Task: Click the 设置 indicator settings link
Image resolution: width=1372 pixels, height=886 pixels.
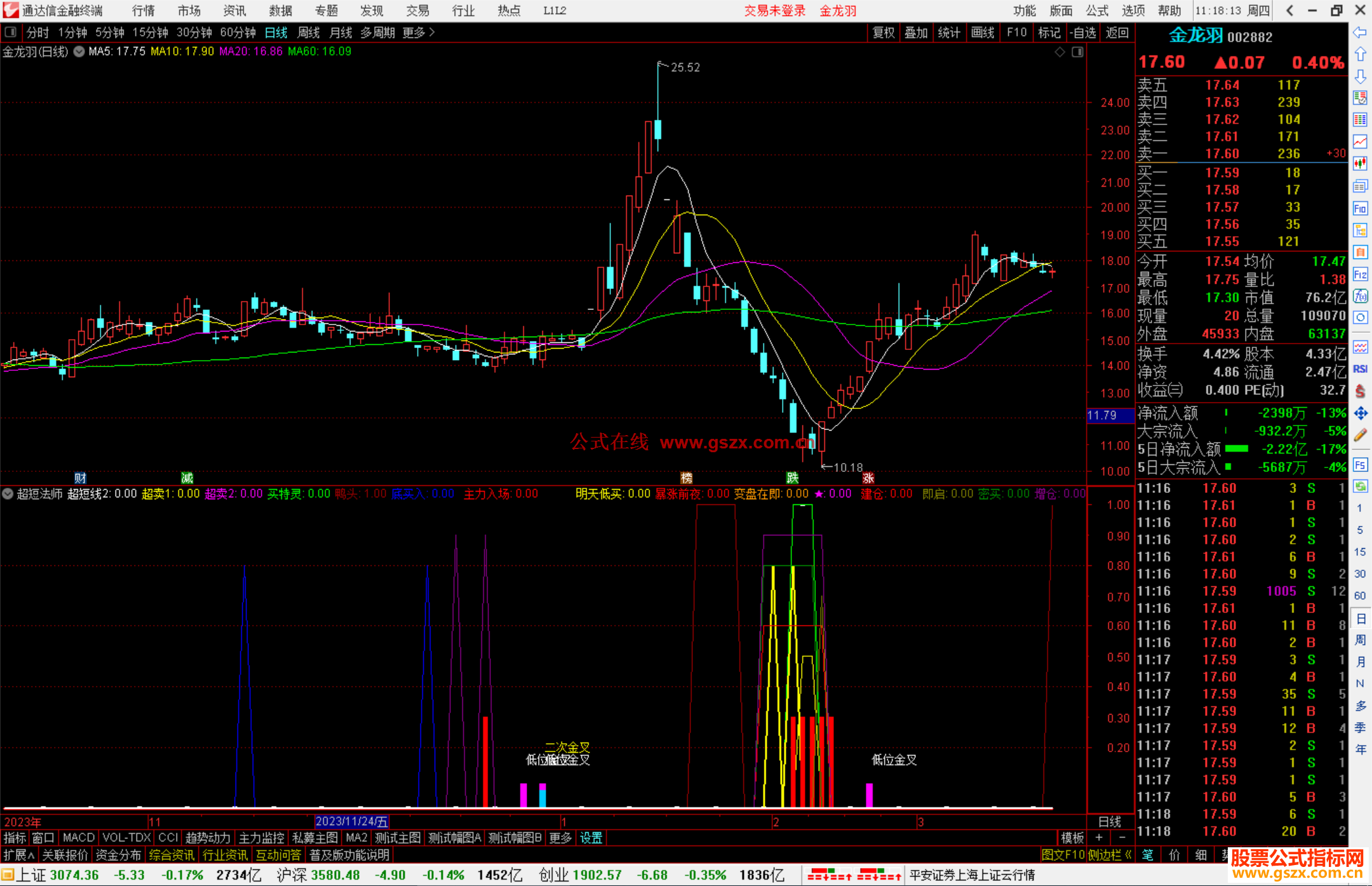Action: pyautogui.click(x=591, y=838)
